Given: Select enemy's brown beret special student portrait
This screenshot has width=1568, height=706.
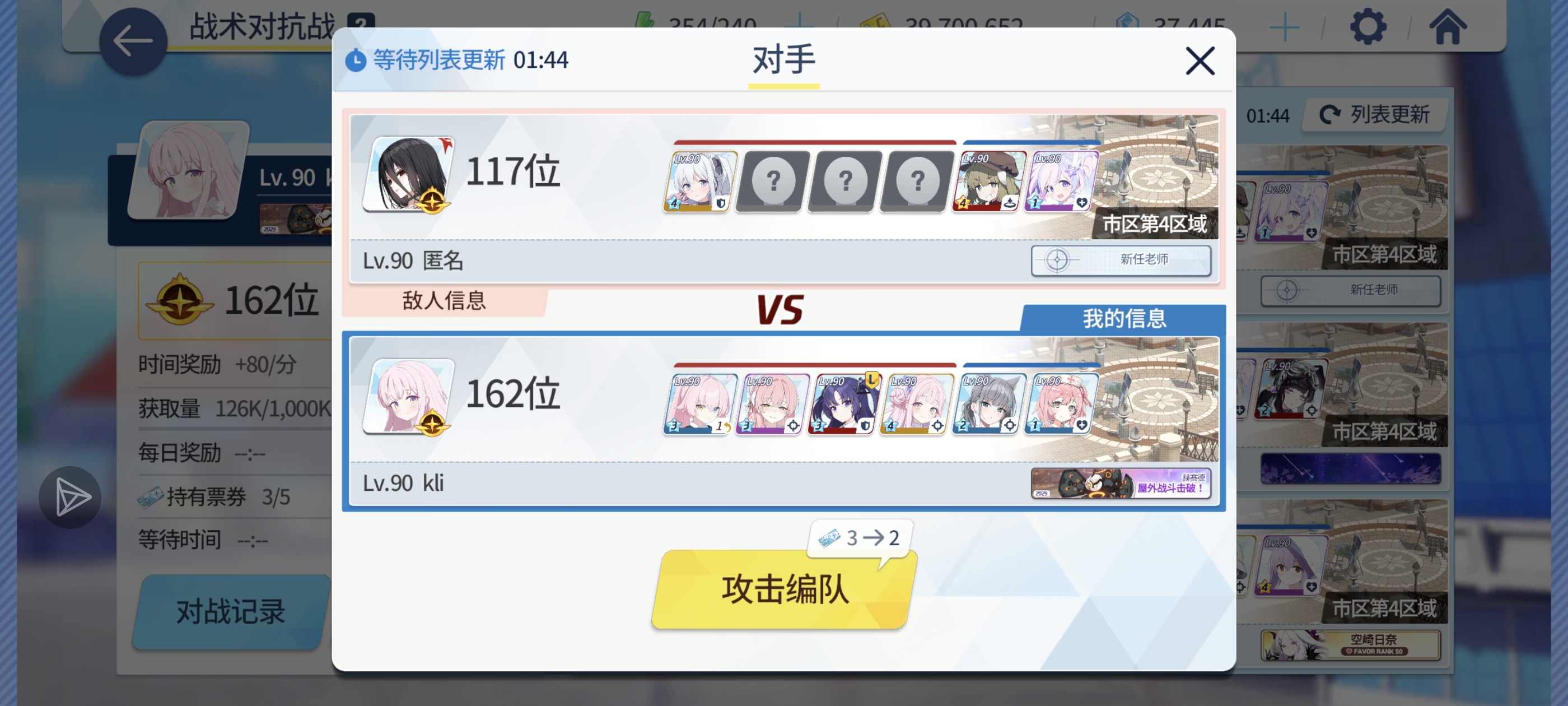Looking at the screenshot, I should click(x=989, y=182).
